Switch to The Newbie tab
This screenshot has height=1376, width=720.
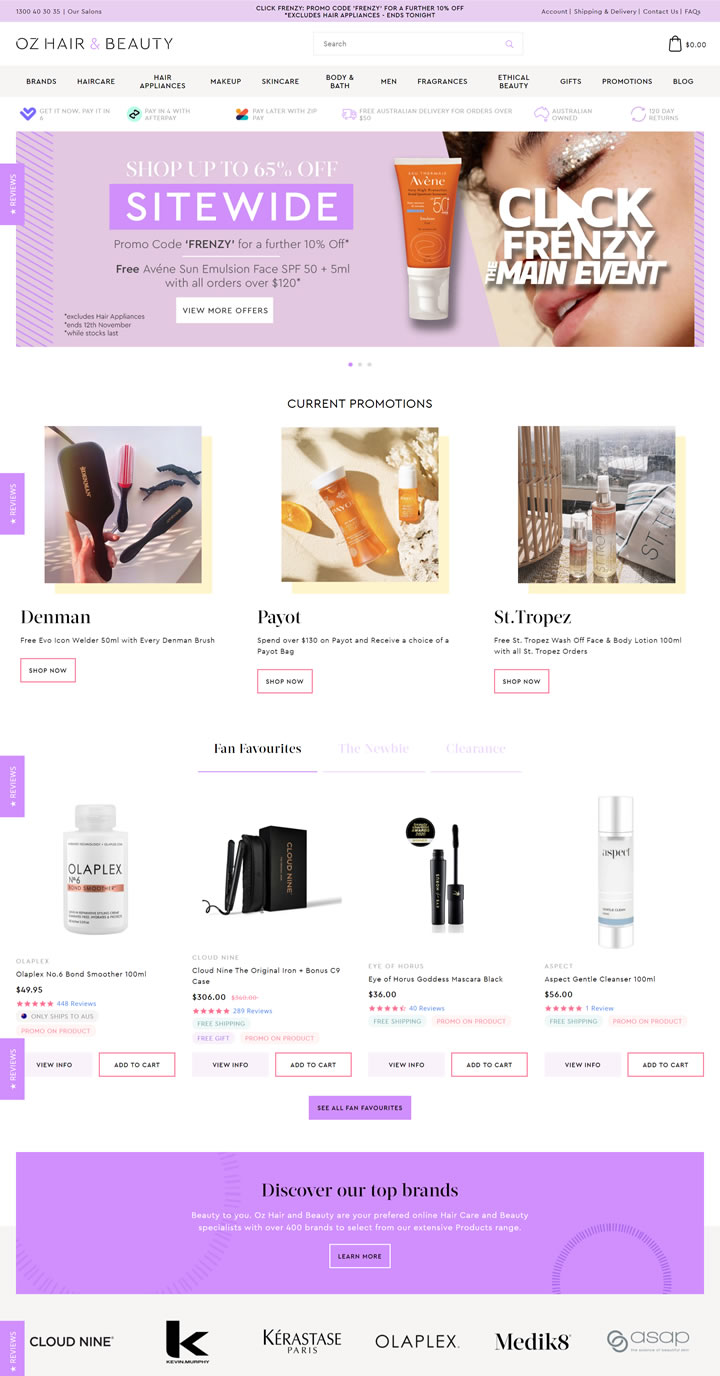(374, 748)
